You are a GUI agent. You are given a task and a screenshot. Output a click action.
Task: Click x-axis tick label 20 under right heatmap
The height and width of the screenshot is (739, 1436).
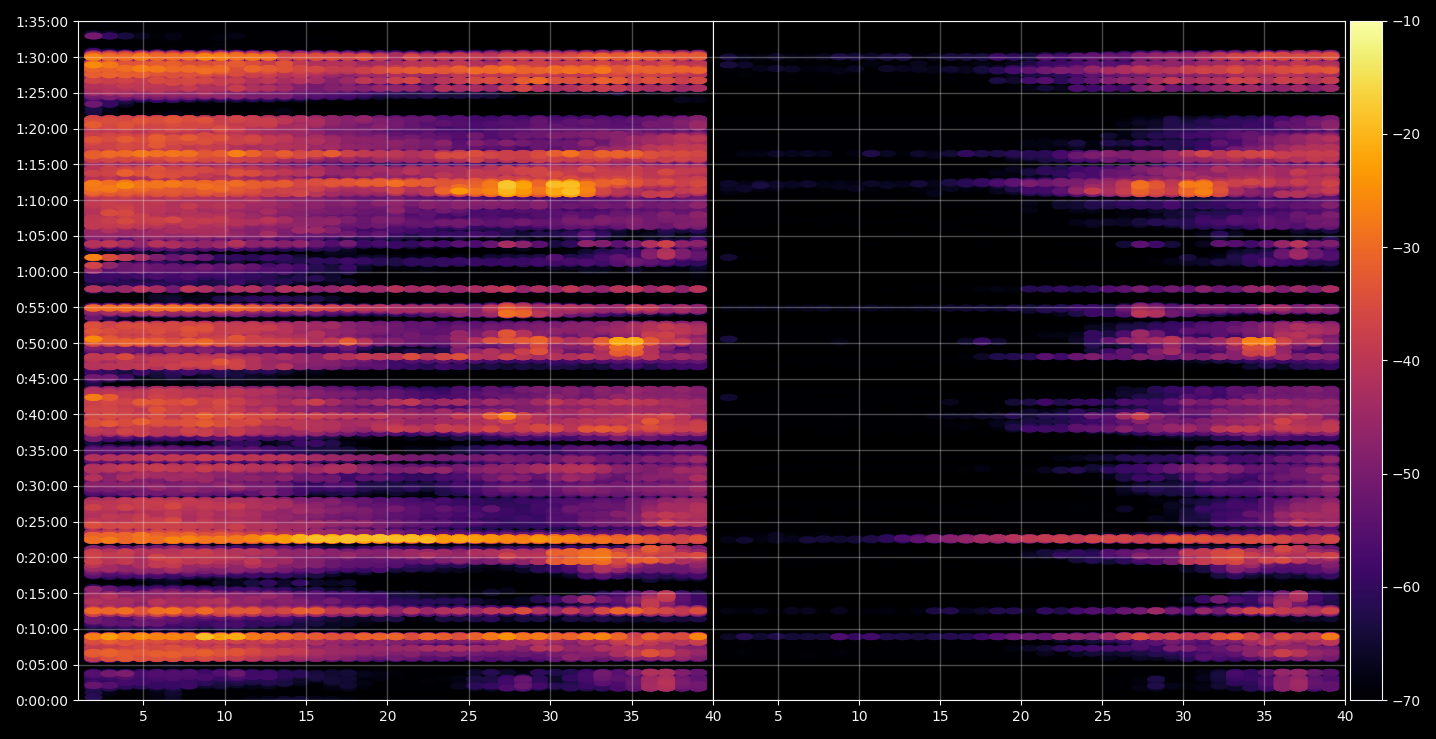coord(1021,717)
